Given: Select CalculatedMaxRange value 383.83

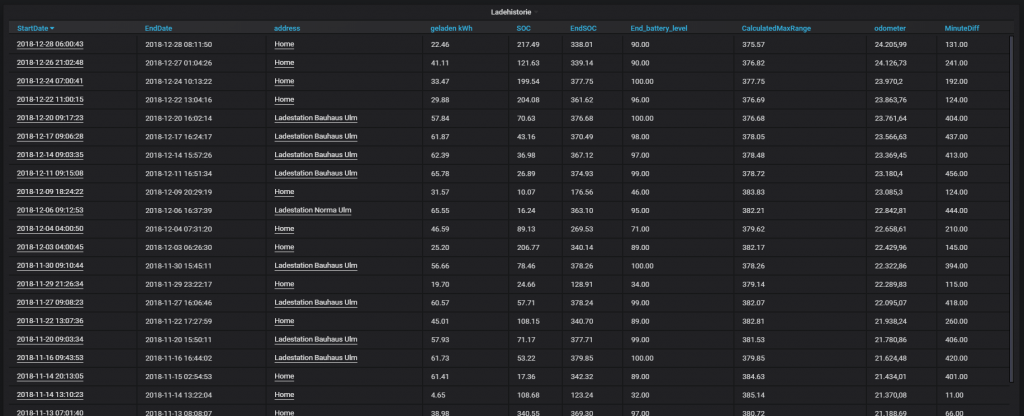Looking at the screenshot, I should 754,192.
